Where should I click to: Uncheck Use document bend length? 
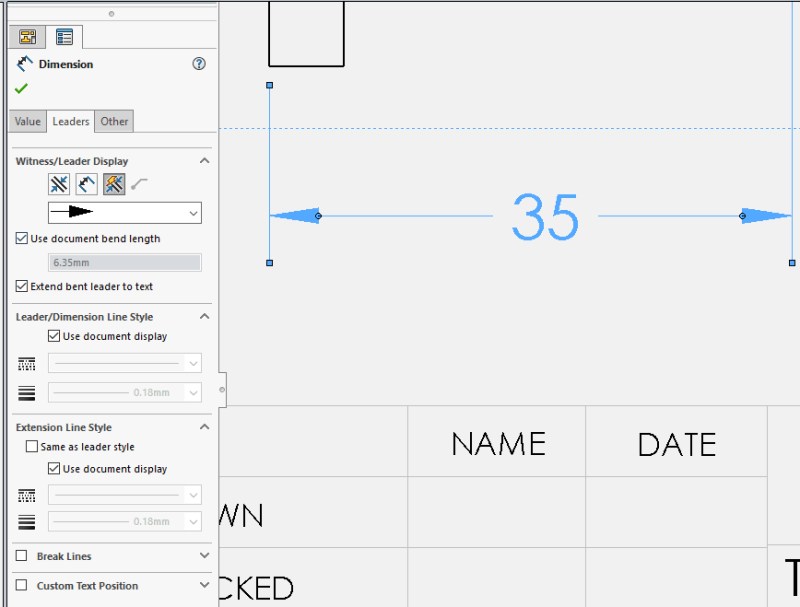[22, 238]
